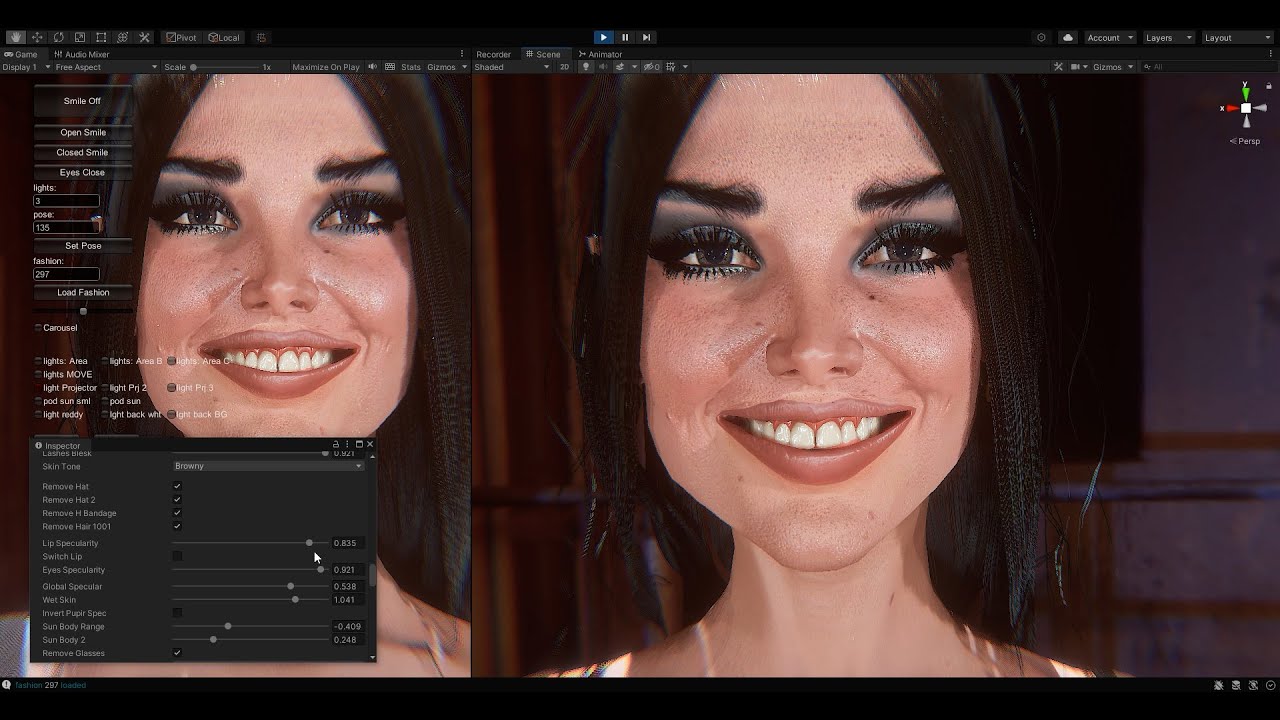The width and height of the screenshot is (1280, 720).
Task: Toggle the scene grid visibility icon
Action: point(669,67)
